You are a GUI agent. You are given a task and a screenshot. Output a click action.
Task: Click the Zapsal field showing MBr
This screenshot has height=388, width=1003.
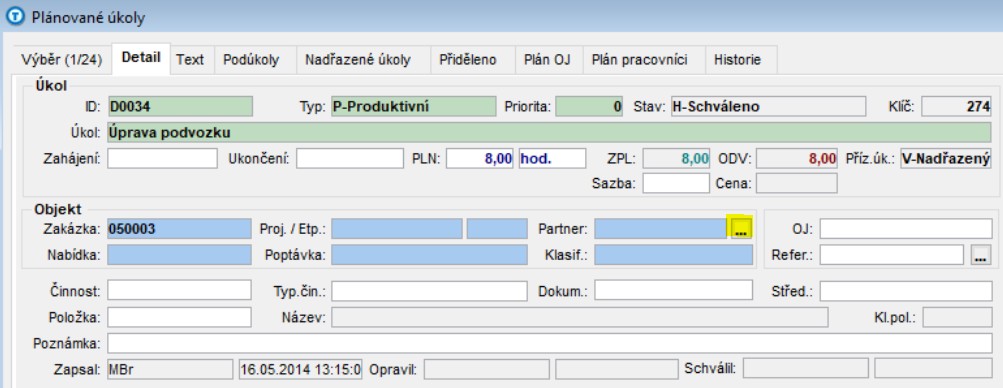(x=170, y=369)
